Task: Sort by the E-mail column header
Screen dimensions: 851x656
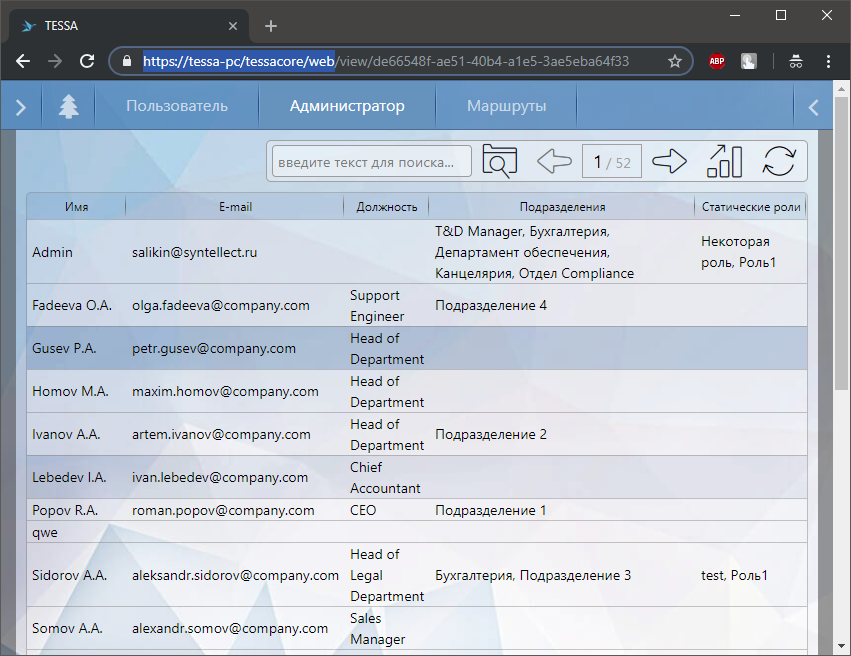Action: [235, 207]
